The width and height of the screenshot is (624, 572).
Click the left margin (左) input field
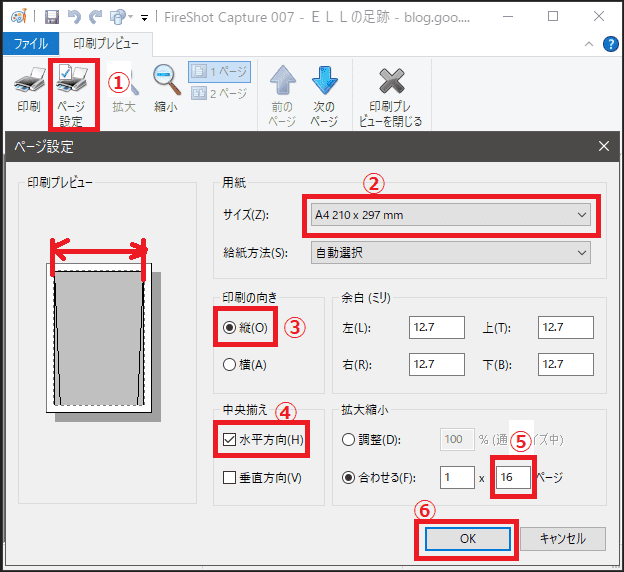click(x=436, y=328)
